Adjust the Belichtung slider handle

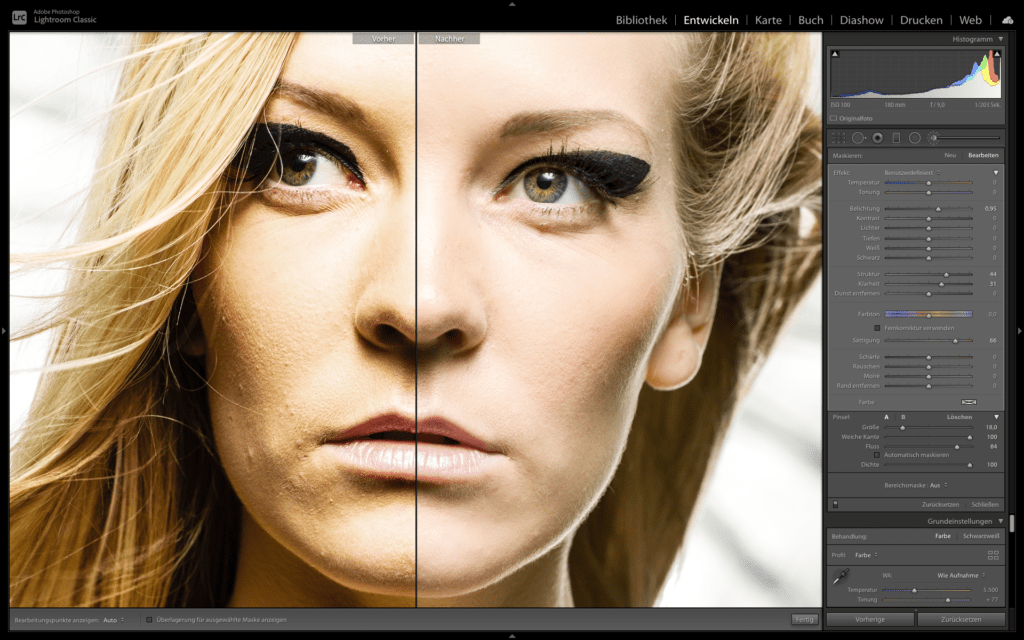click(938, 209)
